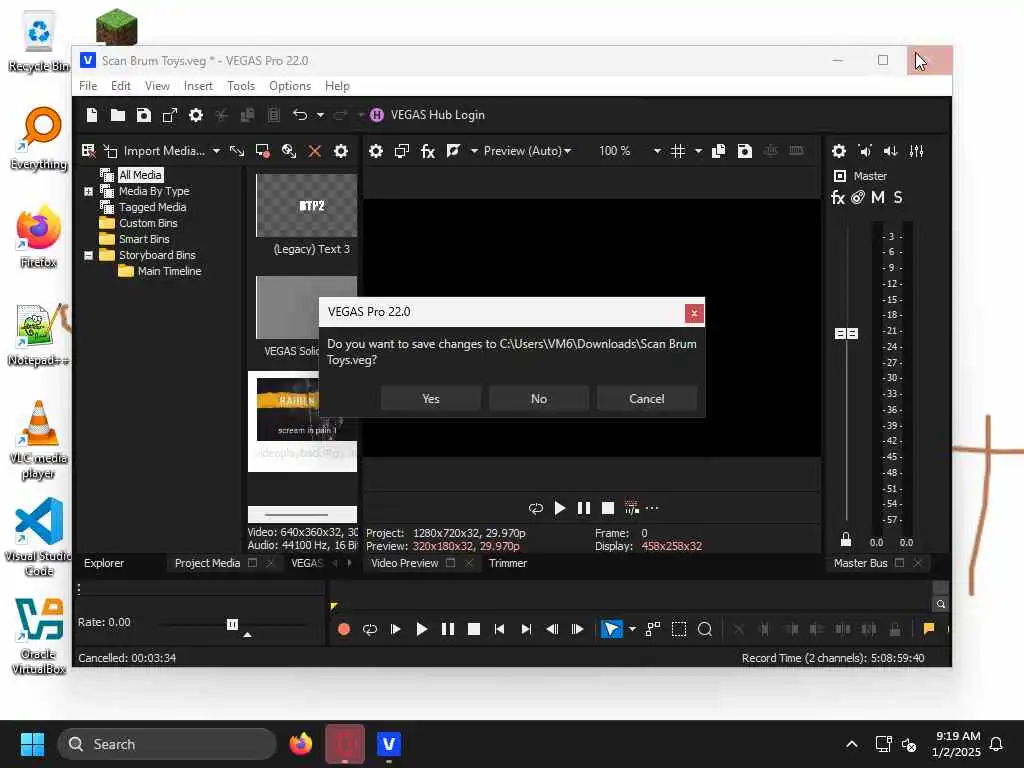This screenshot has width=1024, height=768.
Task: Toggle external monitor preview icon
Action: [402, 151]
